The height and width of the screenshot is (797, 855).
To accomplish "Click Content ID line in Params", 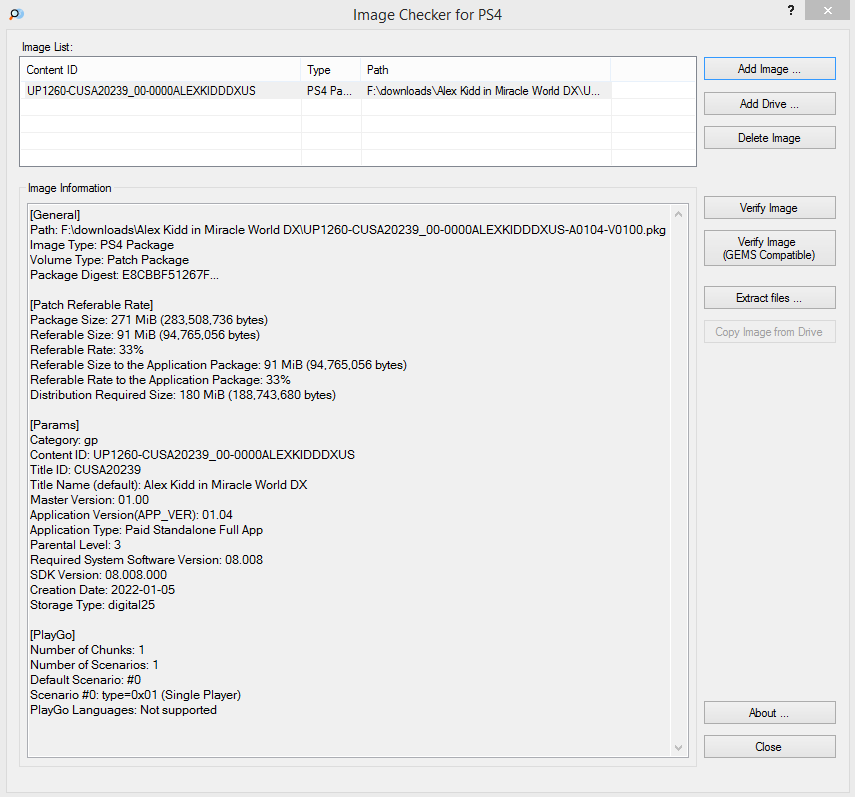I will (x=192, y=455).
